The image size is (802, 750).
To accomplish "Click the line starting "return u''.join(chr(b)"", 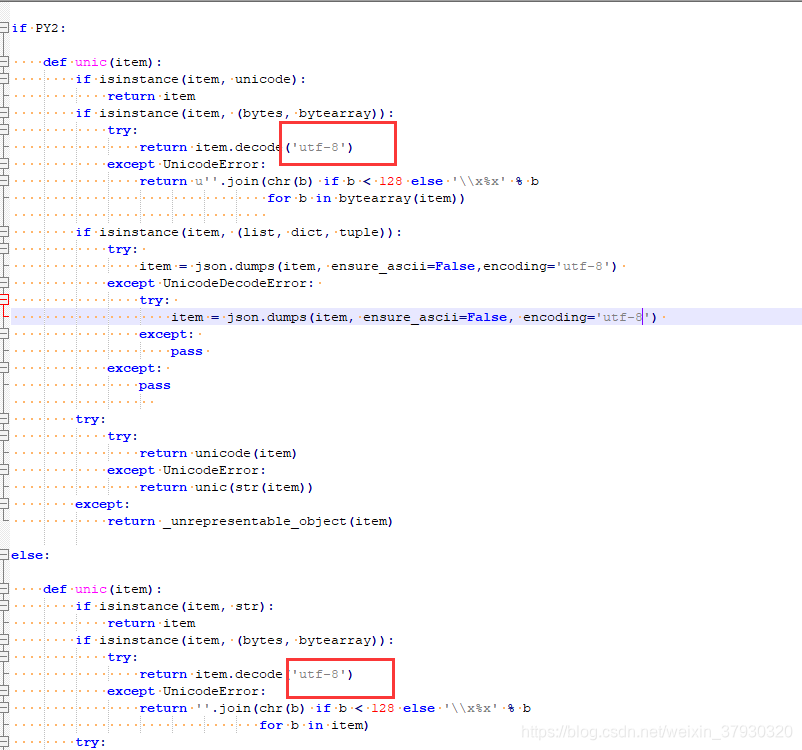I will 339,181.
